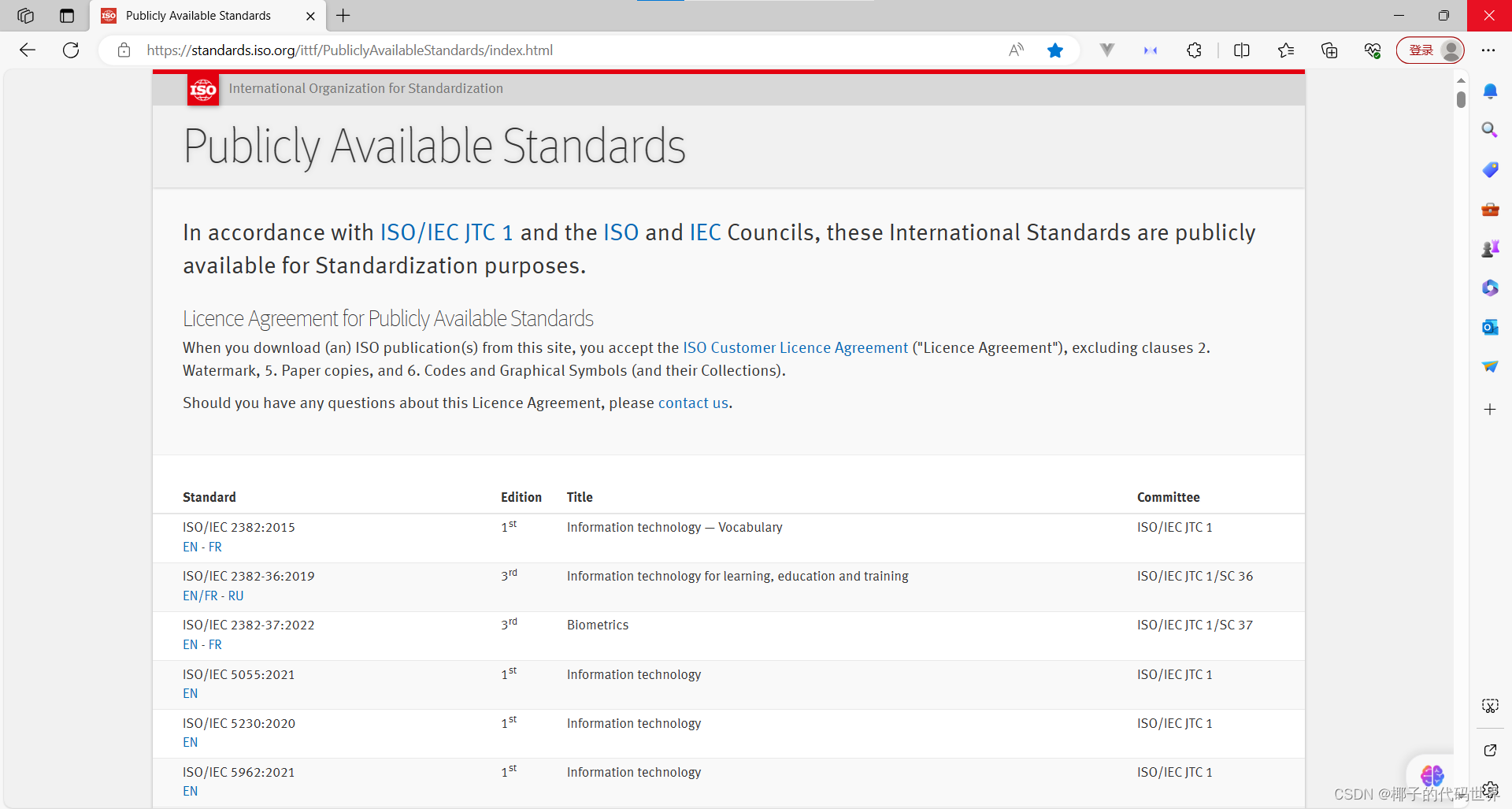Click page vertical scrollbar thumb

click(1461, 99)
